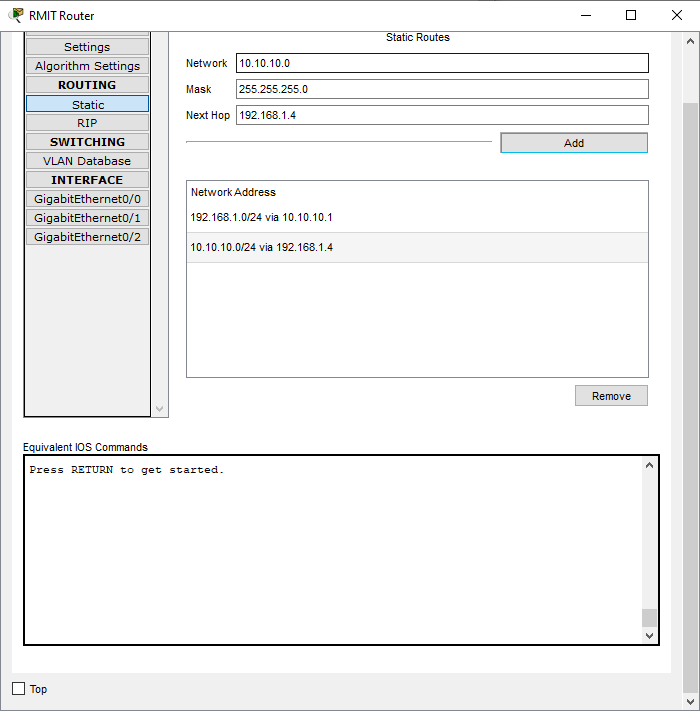The image size is (700, 711).
Task: Click the main window vertical scrollbar thumb
Action: tap(690, 398)
